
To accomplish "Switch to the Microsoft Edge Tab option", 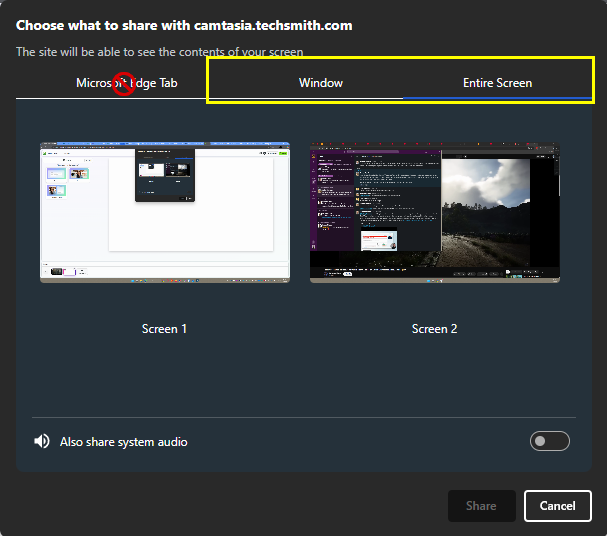I will coord(126,83).
